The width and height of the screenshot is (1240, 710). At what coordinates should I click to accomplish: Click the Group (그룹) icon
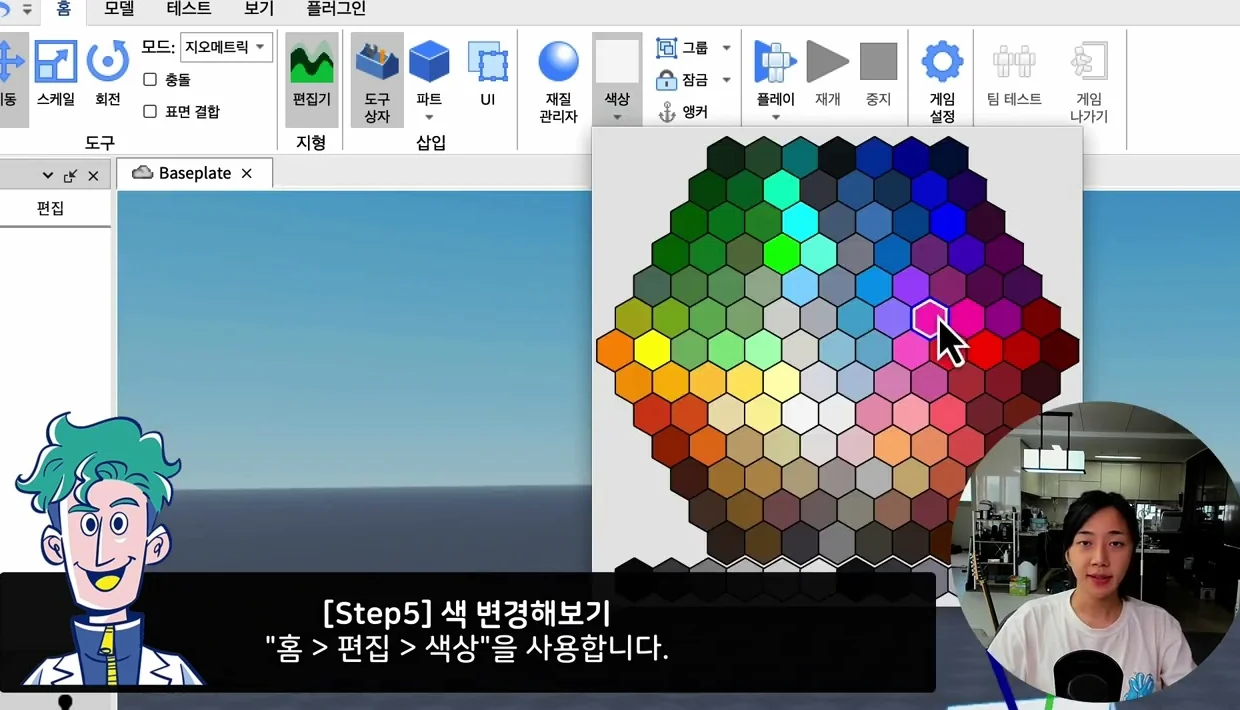click(666, 47)
